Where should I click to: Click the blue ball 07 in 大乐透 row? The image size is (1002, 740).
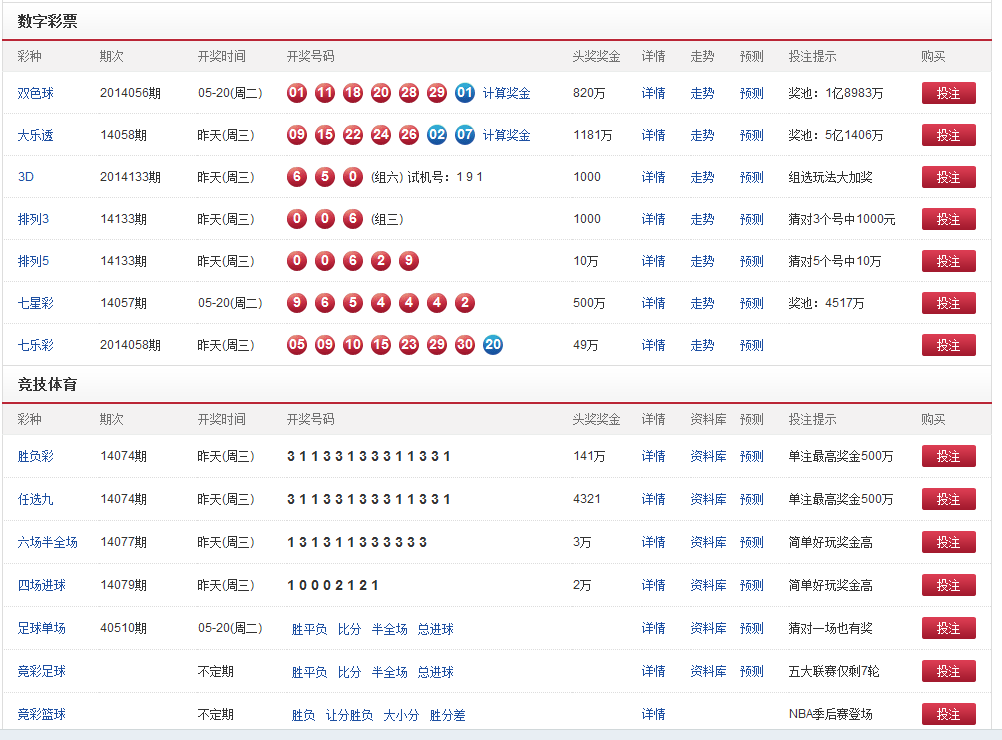tap(465, 134)
